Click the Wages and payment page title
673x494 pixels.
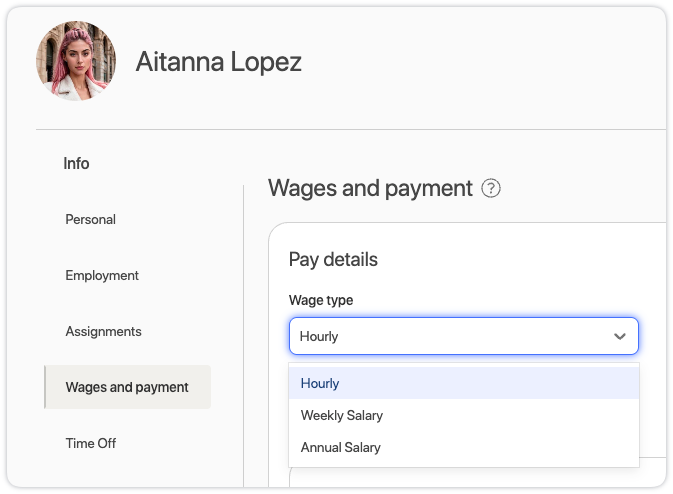coord(370,188)
